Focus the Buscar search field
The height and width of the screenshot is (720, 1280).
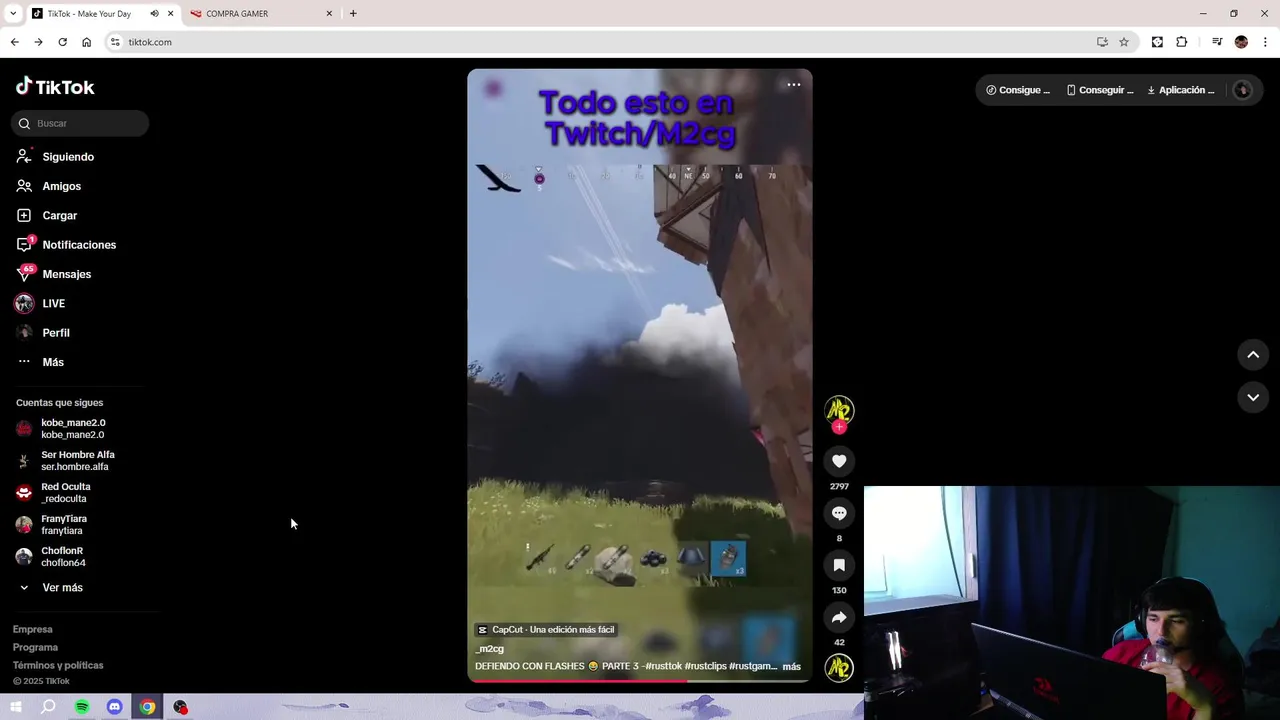click(80, 123)
